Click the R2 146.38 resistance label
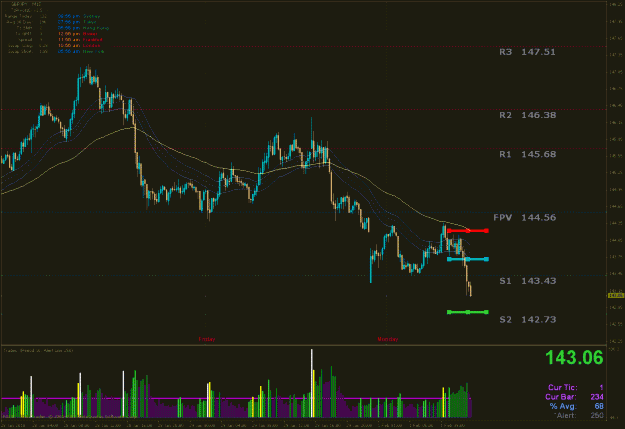The height and width of the screenshot is (429, 625). (x=527, y=115)
